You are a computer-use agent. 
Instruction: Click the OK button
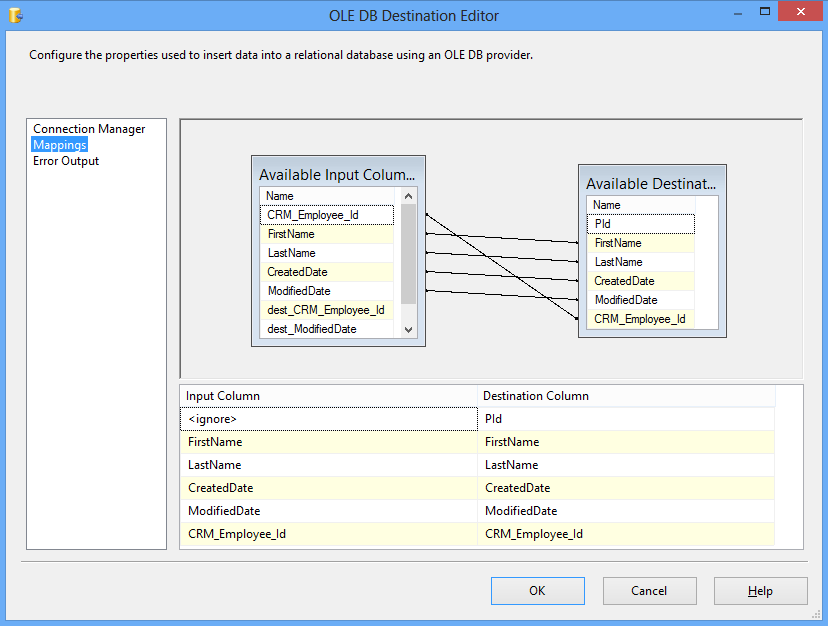click(538, 591)
